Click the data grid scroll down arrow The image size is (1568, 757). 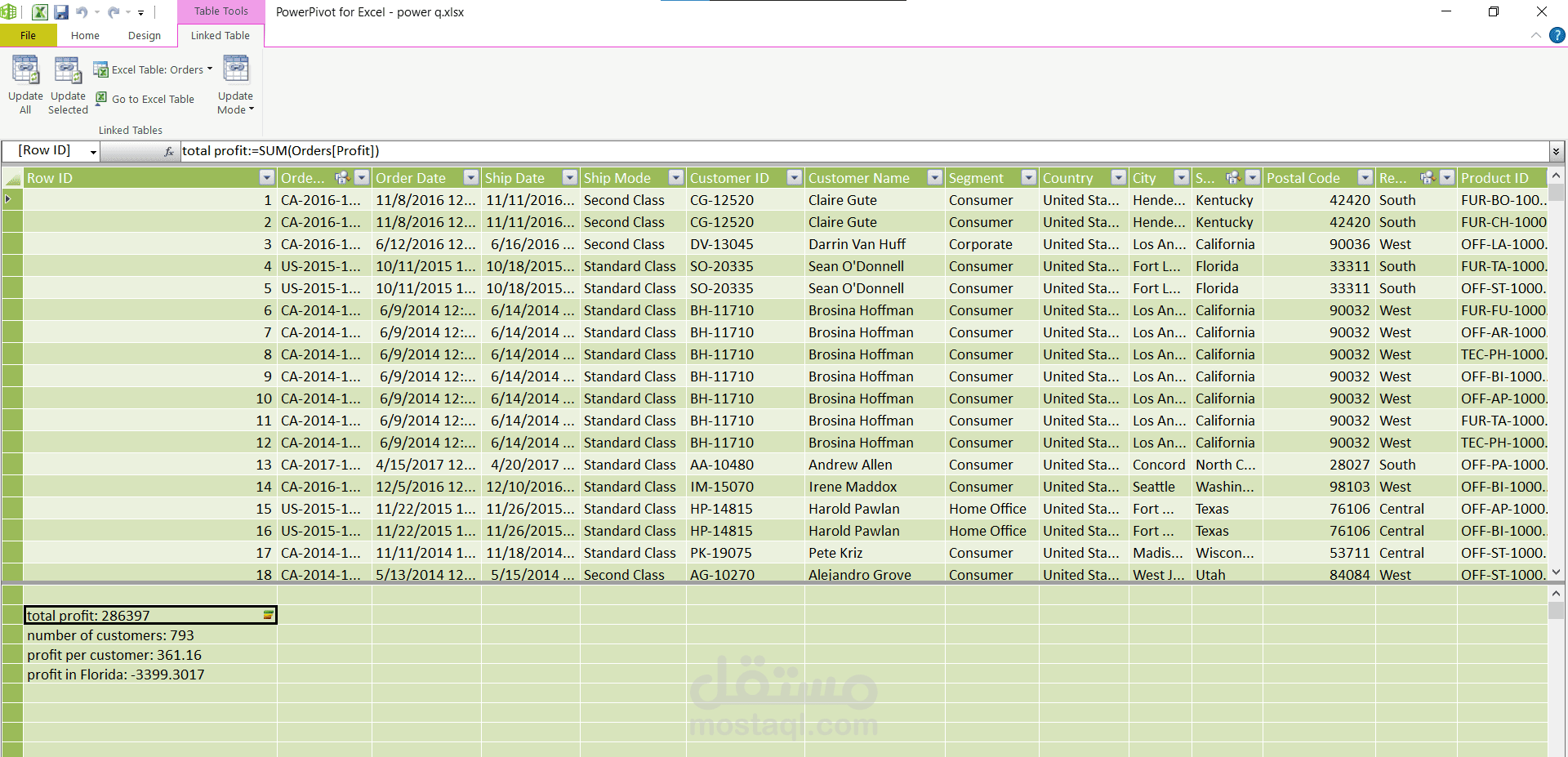point(1557,572)
